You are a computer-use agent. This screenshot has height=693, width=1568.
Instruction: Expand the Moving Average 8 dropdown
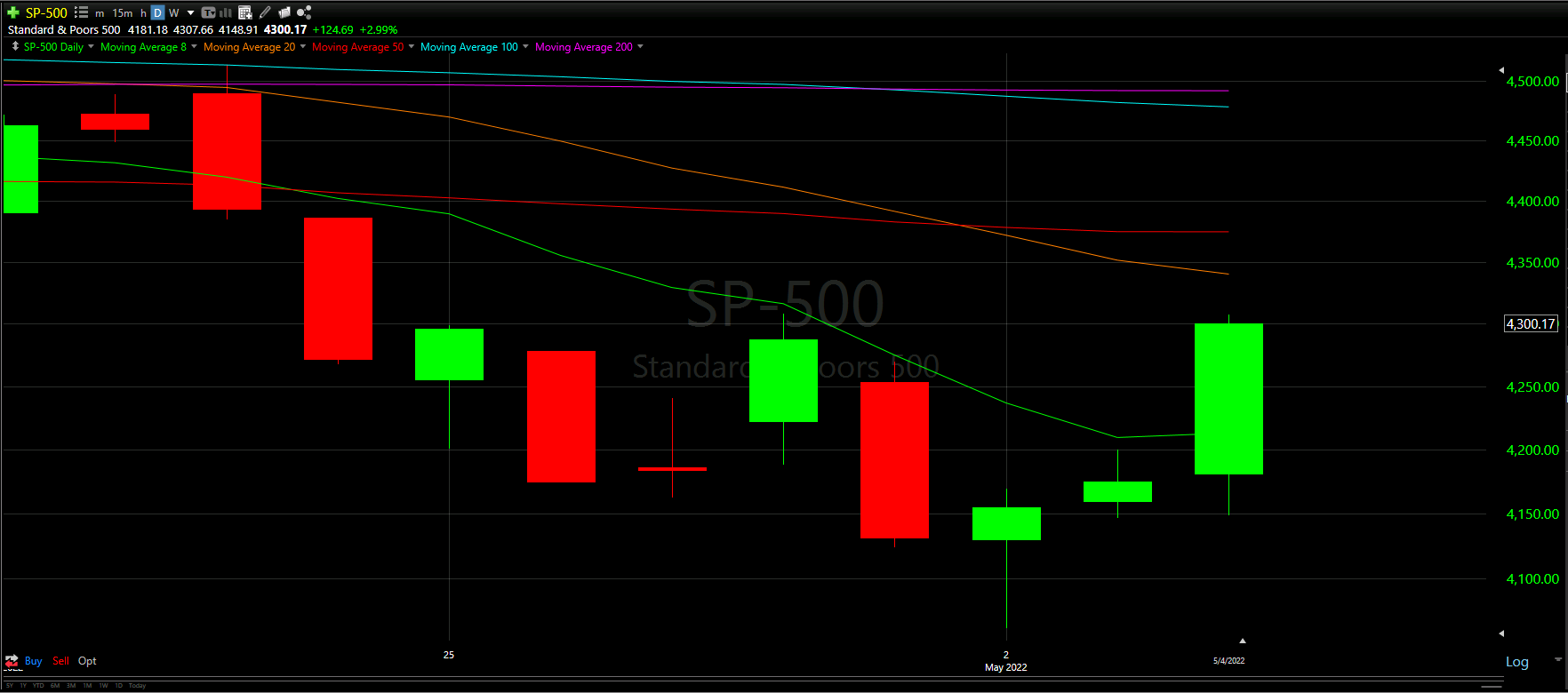(x=194, y=46)
